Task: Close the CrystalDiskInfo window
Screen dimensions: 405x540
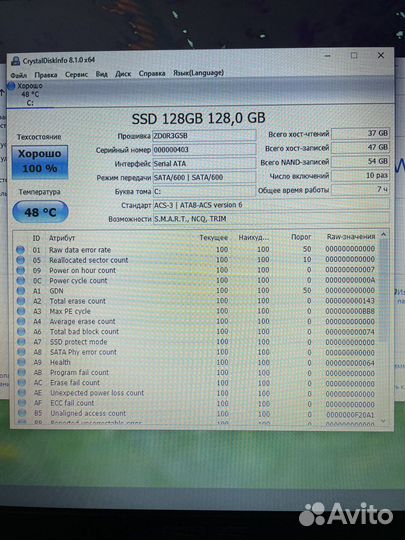Action: (381, 55)
